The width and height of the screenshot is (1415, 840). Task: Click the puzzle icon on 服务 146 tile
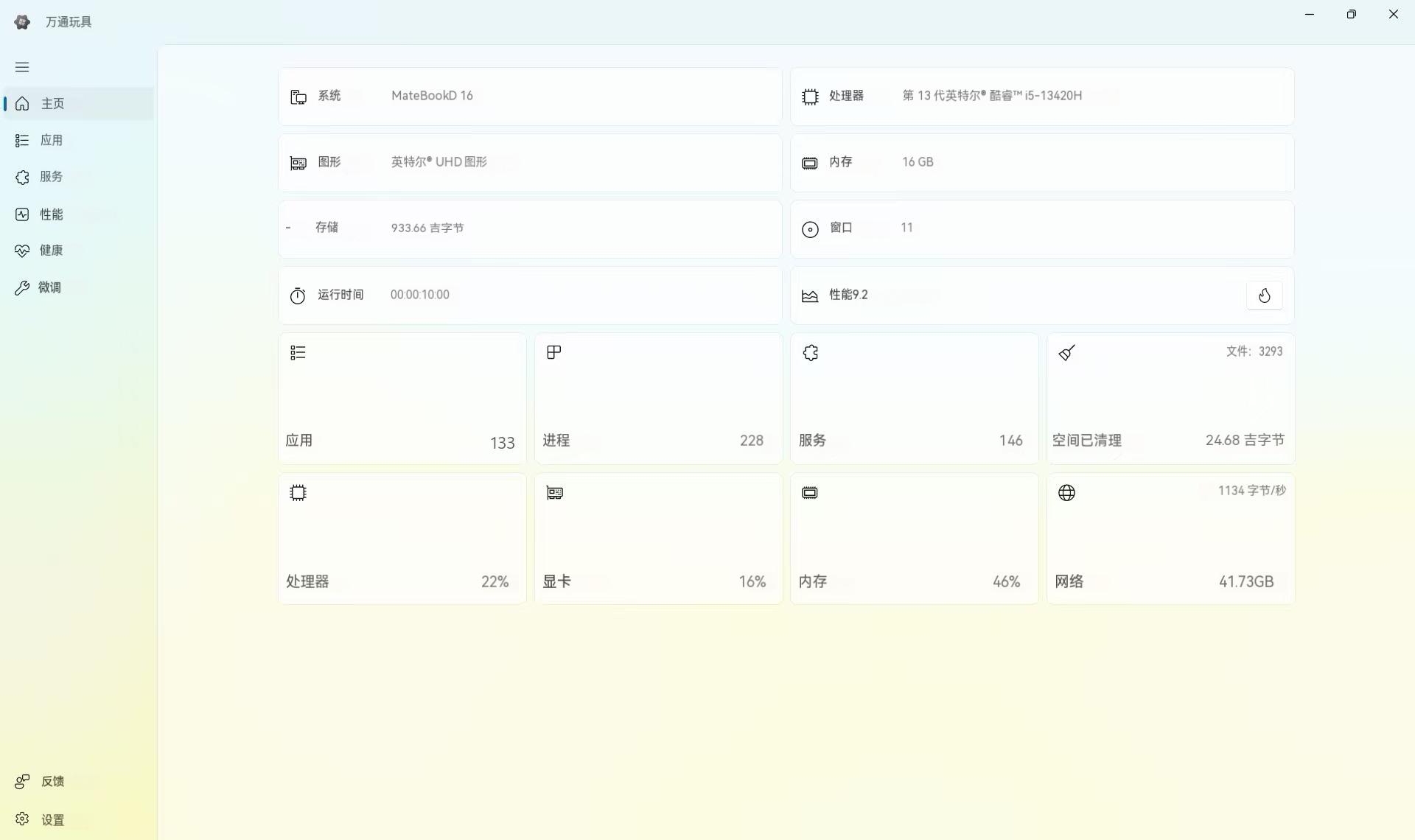coord(811,353)
